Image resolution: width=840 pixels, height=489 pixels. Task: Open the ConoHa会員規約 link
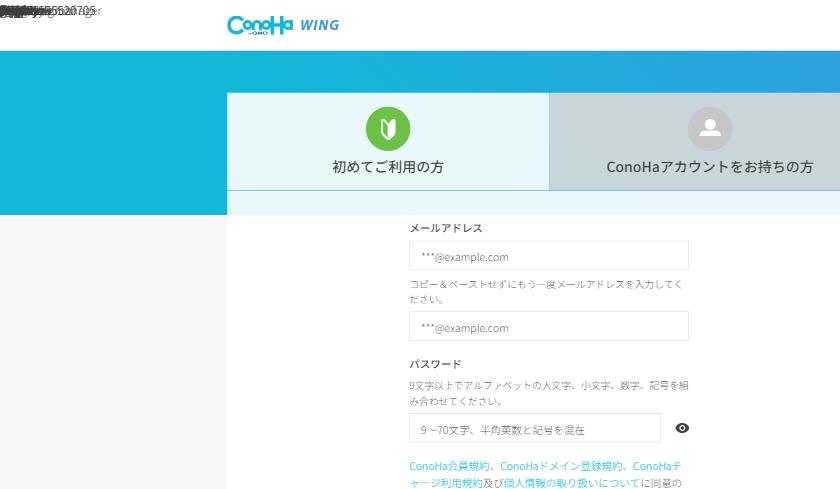(x=449, y=467)
